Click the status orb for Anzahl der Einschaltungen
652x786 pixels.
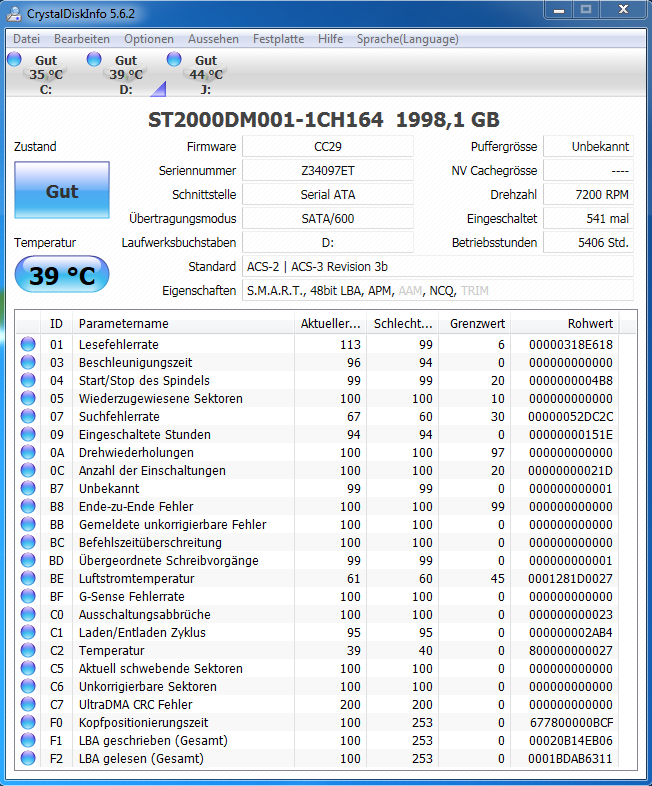(x=28, y=470)
